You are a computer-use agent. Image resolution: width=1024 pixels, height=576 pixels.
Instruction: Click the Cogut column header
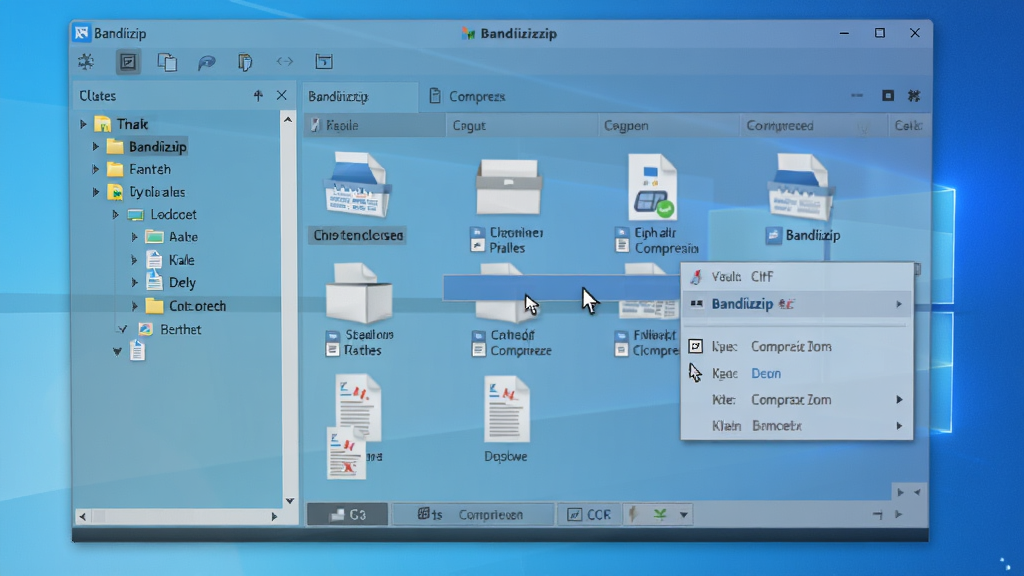521,125
